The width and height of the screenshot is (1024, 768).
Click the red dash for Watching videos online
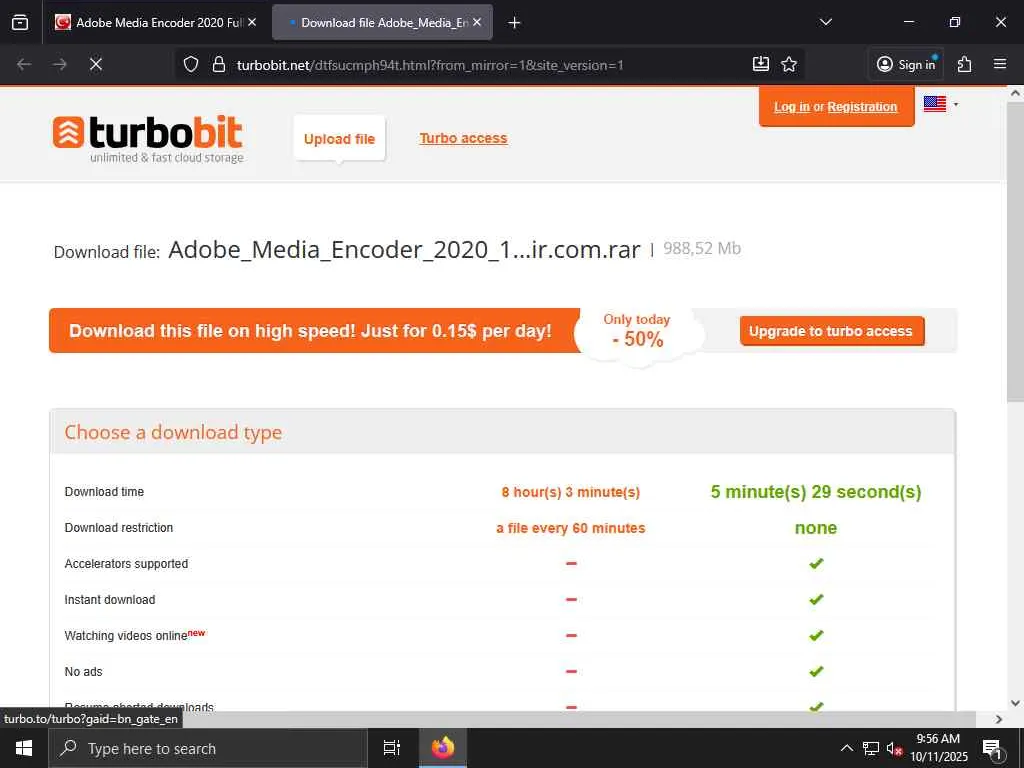(x=571, y=635)
